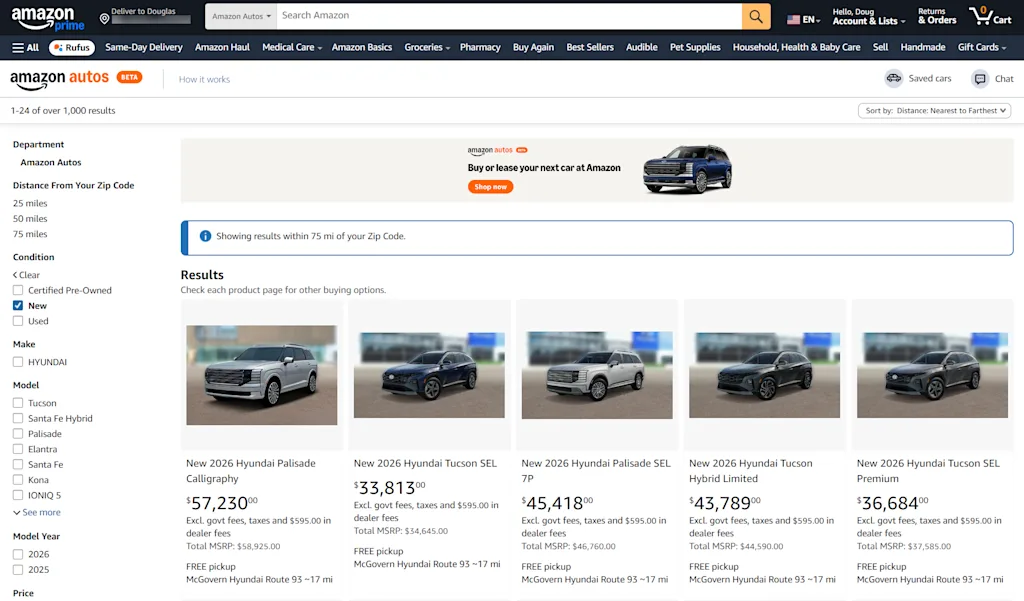Open the Sort by dropdown
Viewport: 1024px width, 601px height.
click(x=934, y=110)
